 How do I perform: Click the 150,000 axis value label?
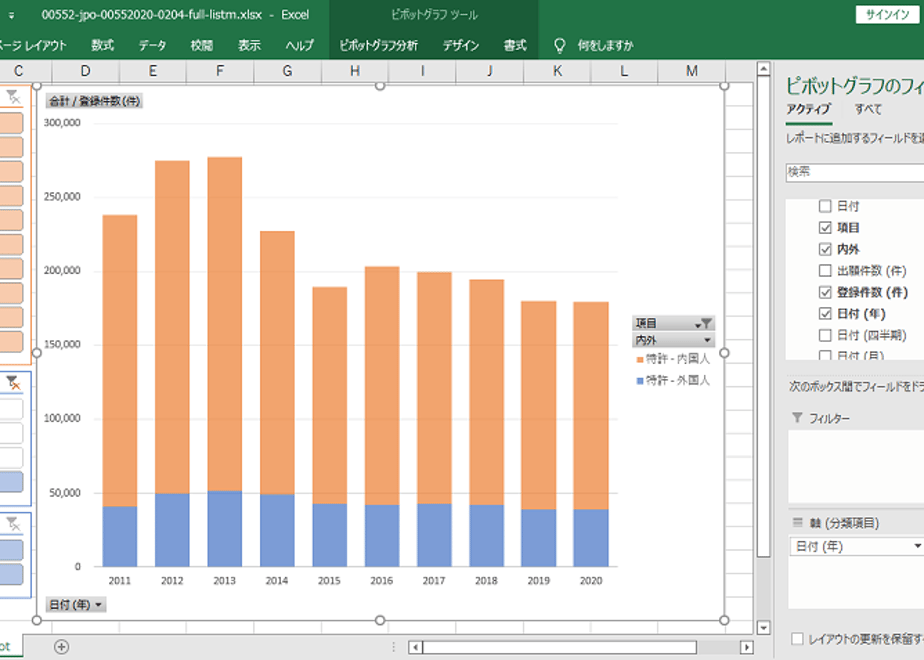point(62,344)
